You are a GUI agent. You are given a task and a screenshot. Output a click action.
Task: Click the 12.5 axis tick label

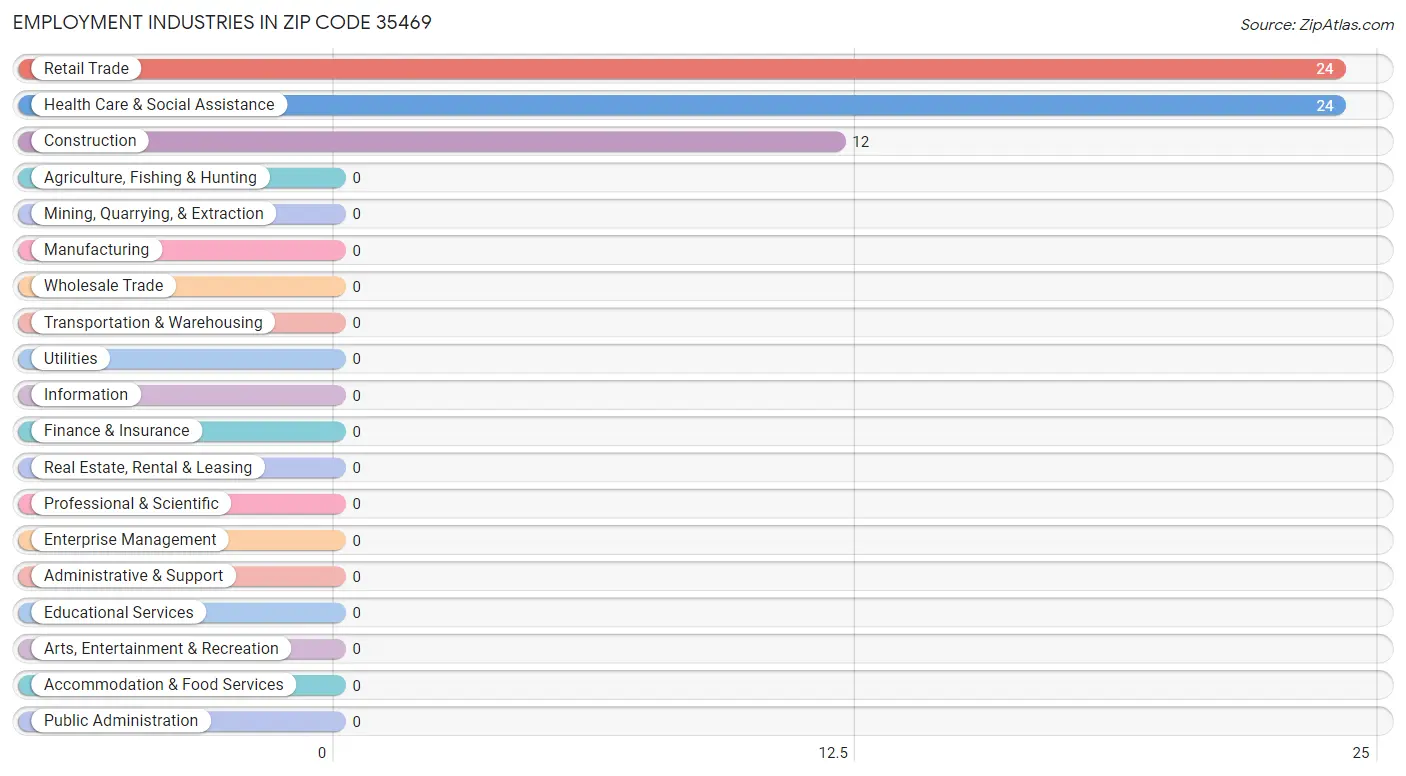pos(833,753)
